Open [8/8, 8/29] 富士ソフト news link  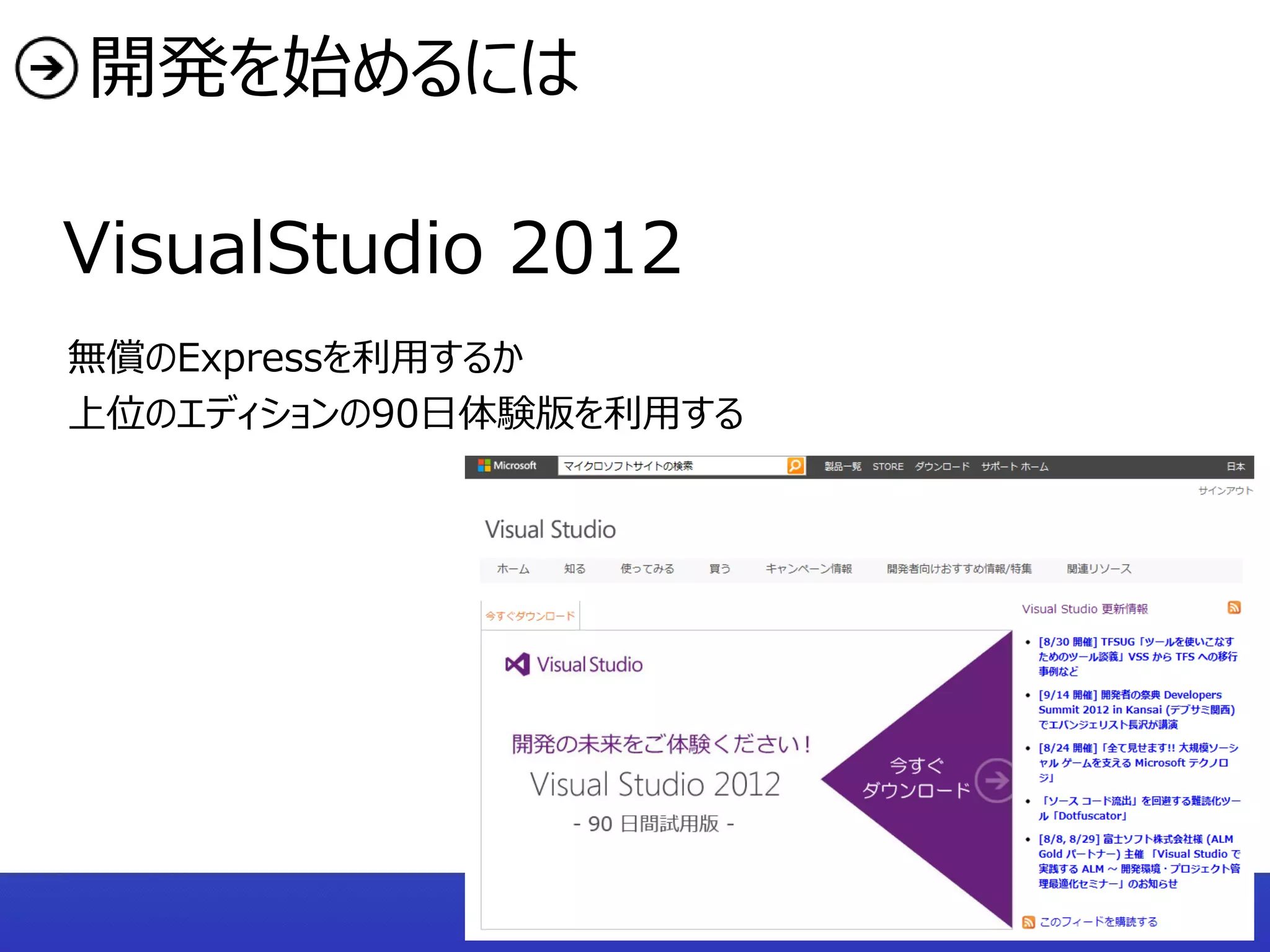point(1140,862)
